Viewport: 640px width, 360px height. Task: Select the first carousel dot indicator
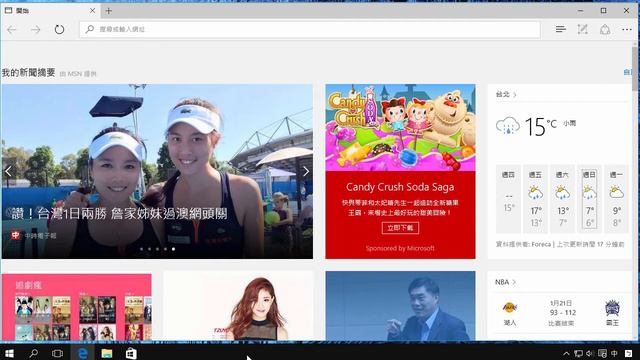(142, 249)
